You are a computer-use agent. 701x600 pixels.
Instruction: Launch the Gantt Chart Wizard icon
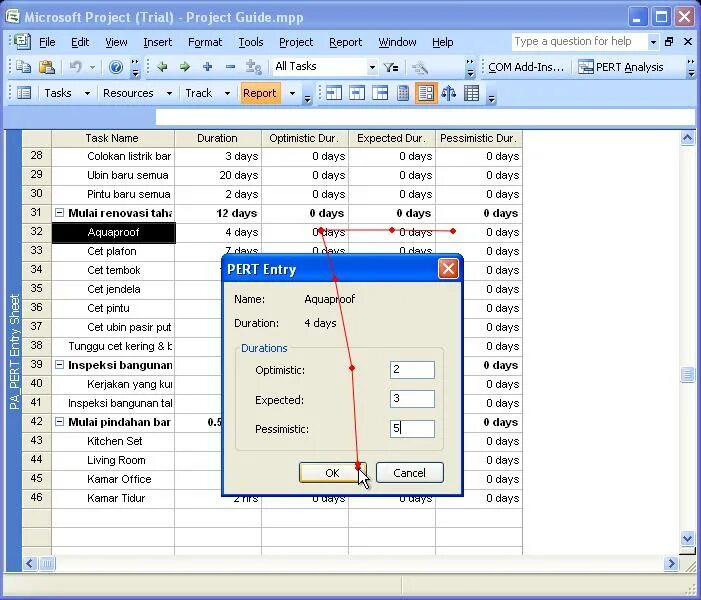(x=420, y=67)
